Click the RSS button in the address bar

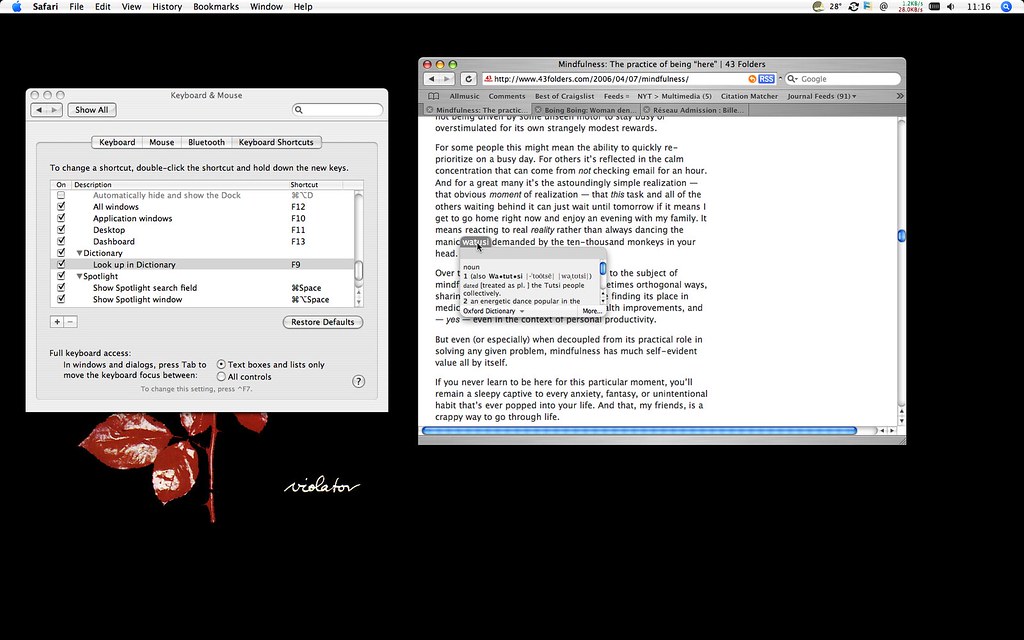767,79
